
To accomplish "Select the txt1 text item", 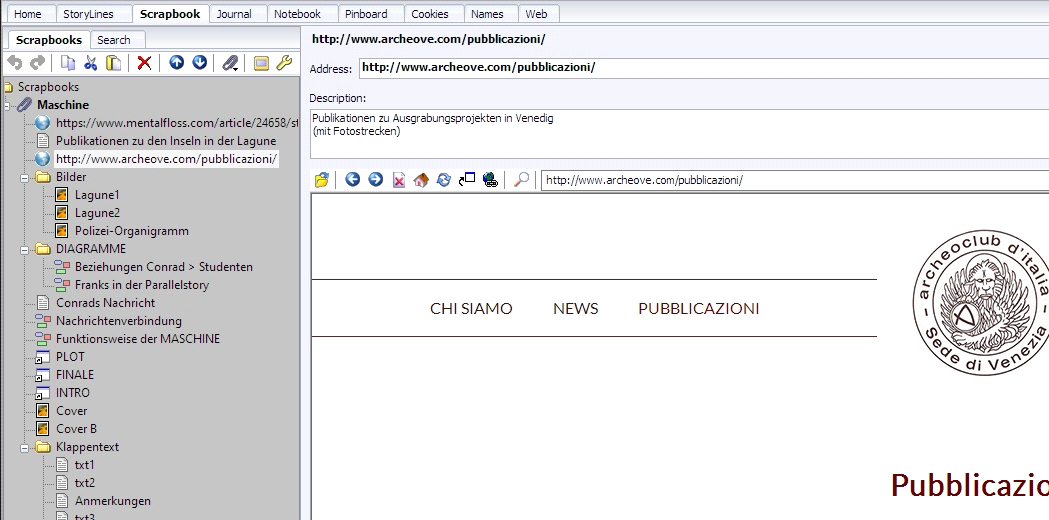I will tap(84, 465).
